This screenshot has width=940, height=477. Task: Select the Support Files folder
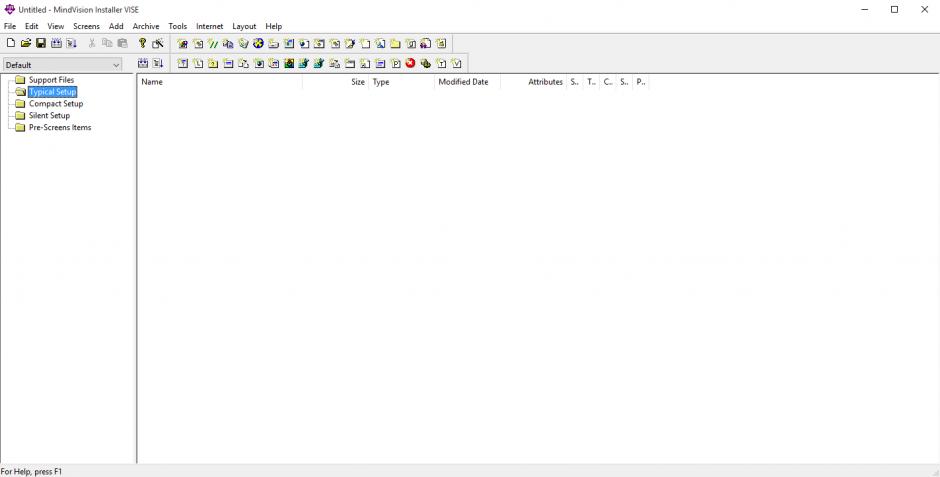click(x=52, y=80)
